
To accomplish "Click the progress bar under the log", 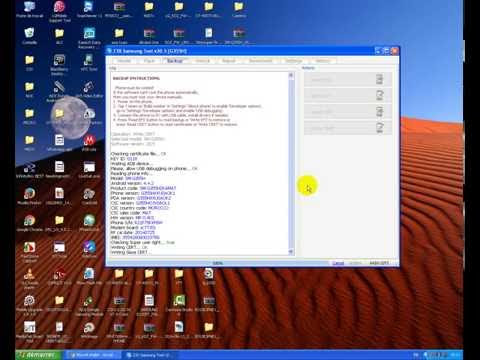I will [x=218, y=263].
